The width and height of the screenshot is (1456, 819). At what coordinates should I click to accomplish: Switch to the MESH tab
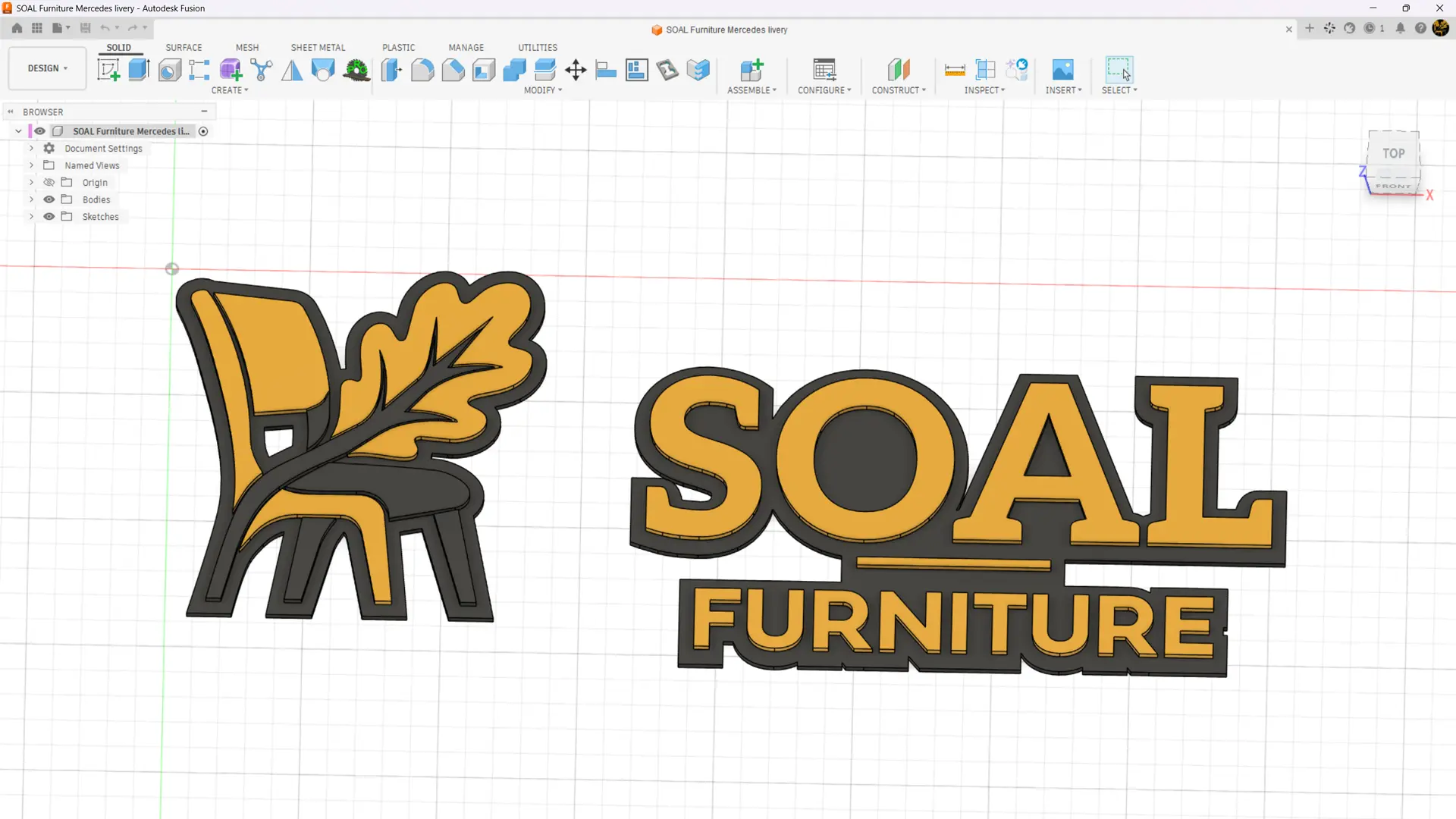[x=247, y=47]
